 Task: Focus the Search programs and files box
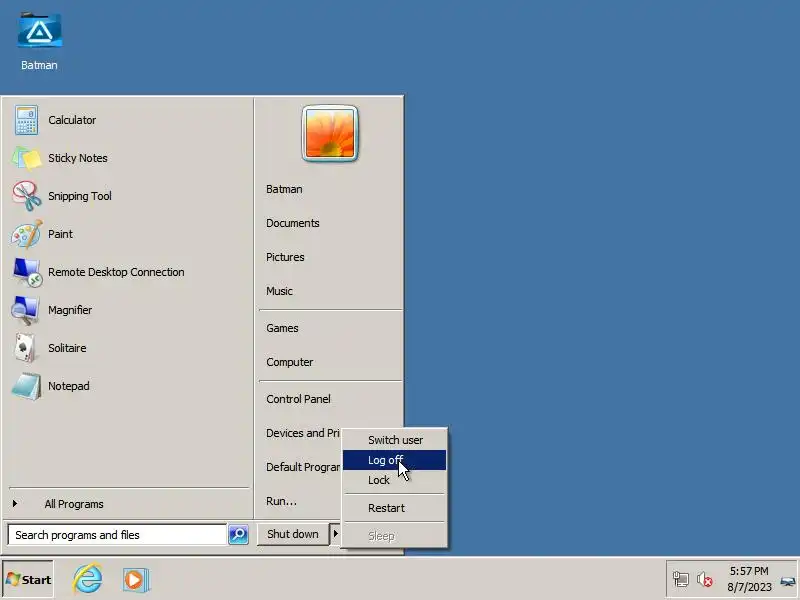(117, 535)
